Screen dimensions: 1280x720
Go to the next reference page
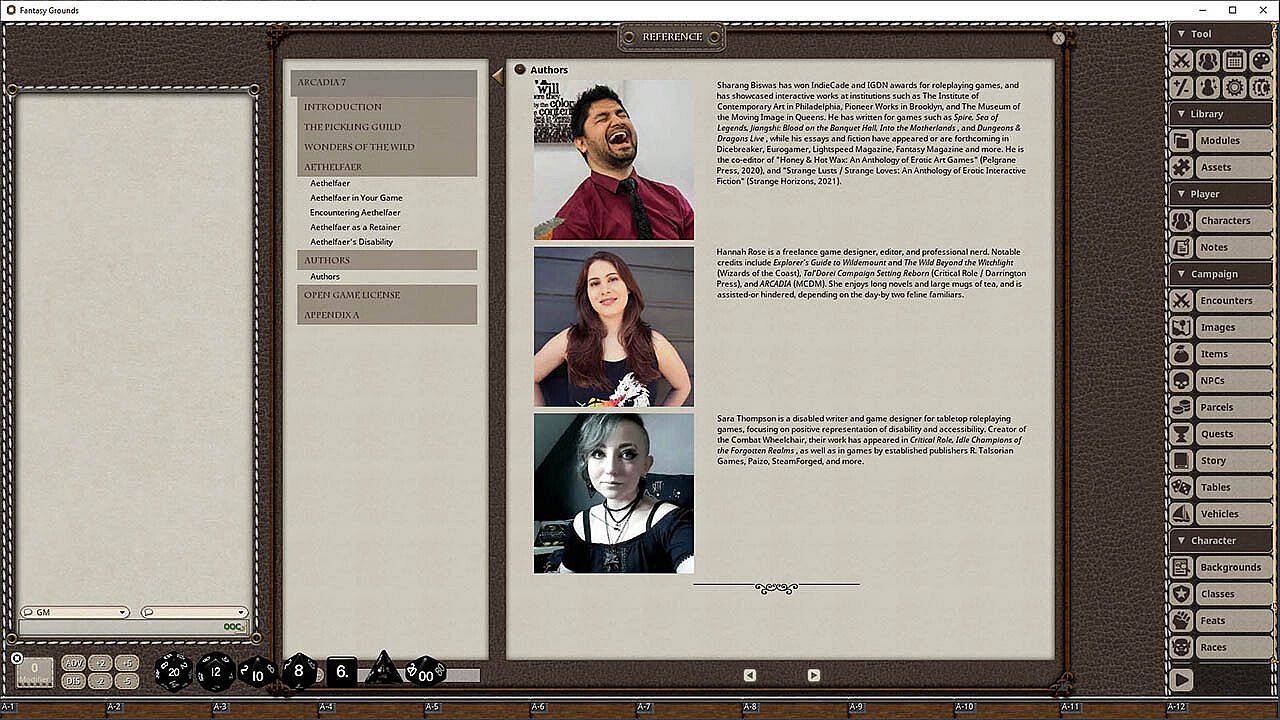(x=813, y=675)
